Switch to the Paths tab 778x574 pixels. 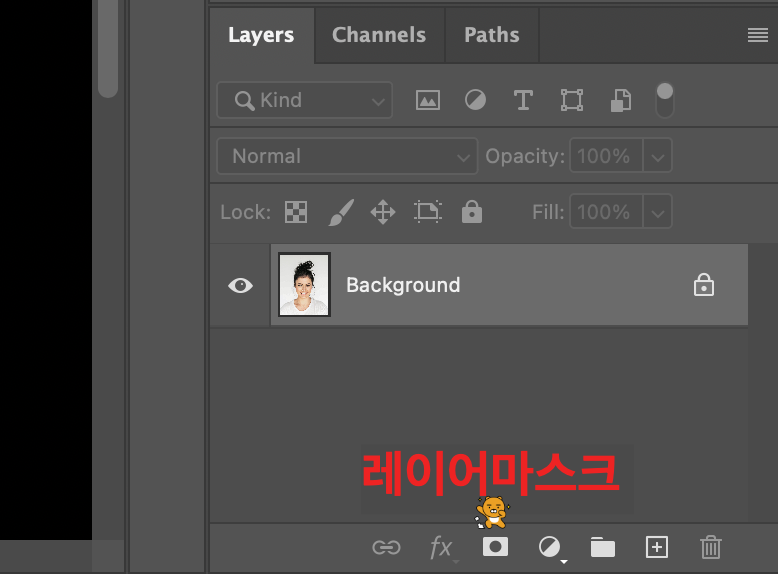point(492,35)
